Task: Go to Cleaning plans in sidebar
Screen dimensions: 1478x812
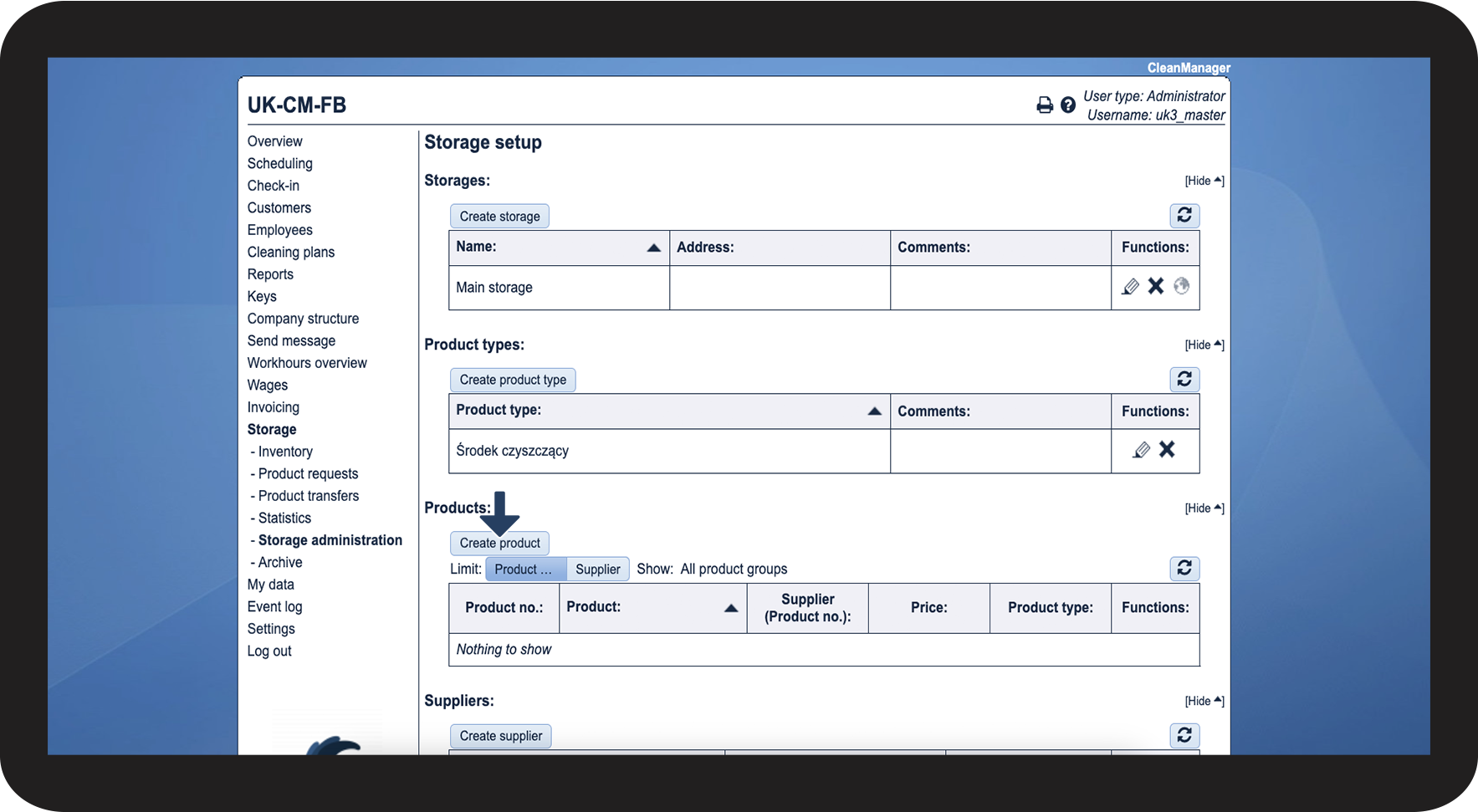Action: pyautogui.click(x=290, y=253)
